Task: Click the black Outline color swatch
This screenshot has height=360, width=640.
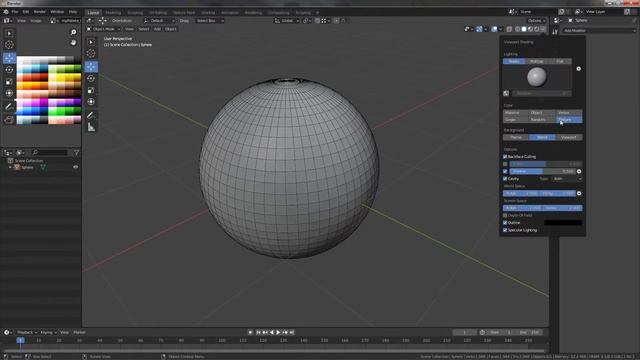Action: tap(563, 223)
